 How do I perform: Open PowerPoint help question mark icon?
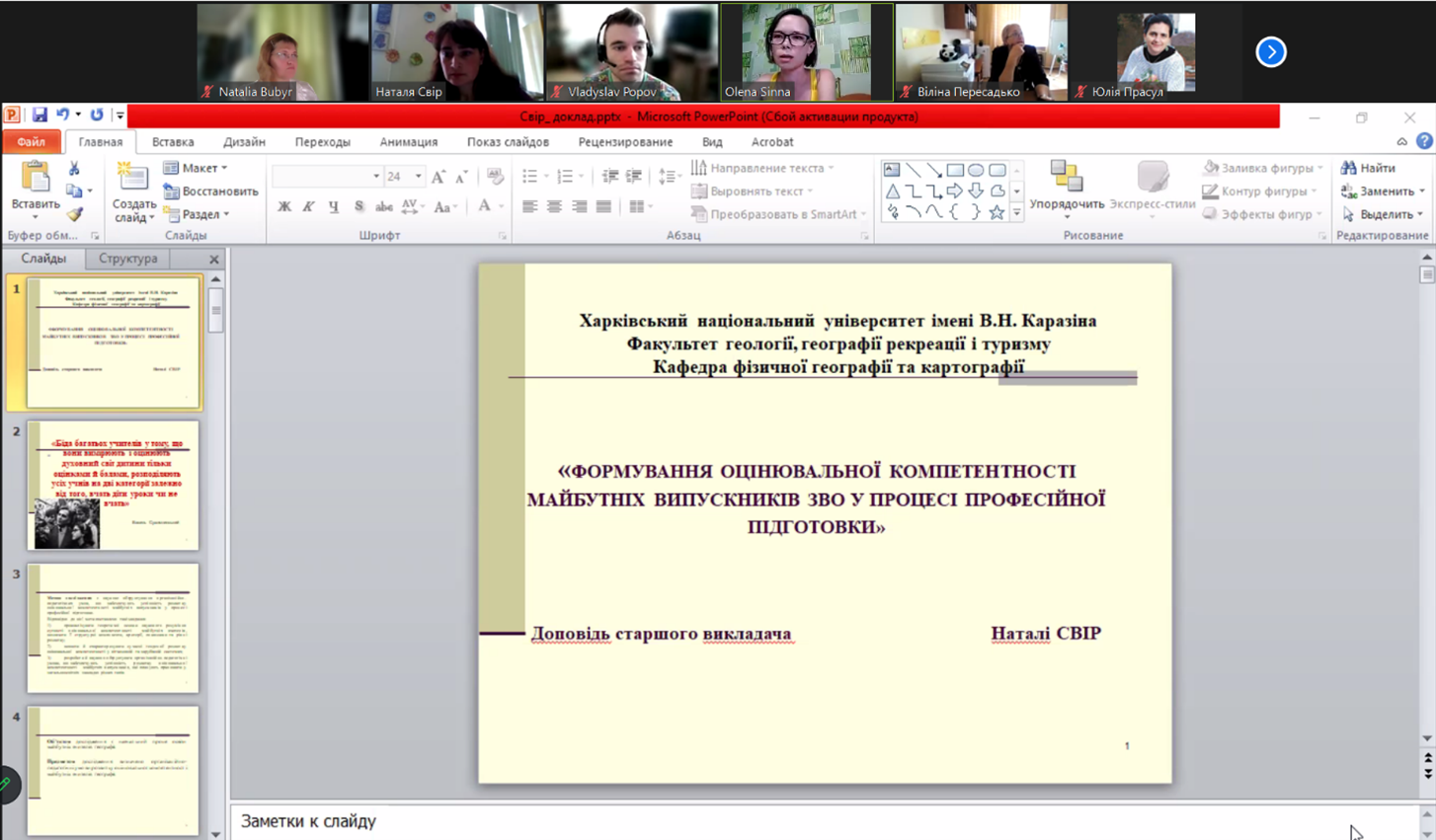pyautogui.click(x=1423, y=142)
